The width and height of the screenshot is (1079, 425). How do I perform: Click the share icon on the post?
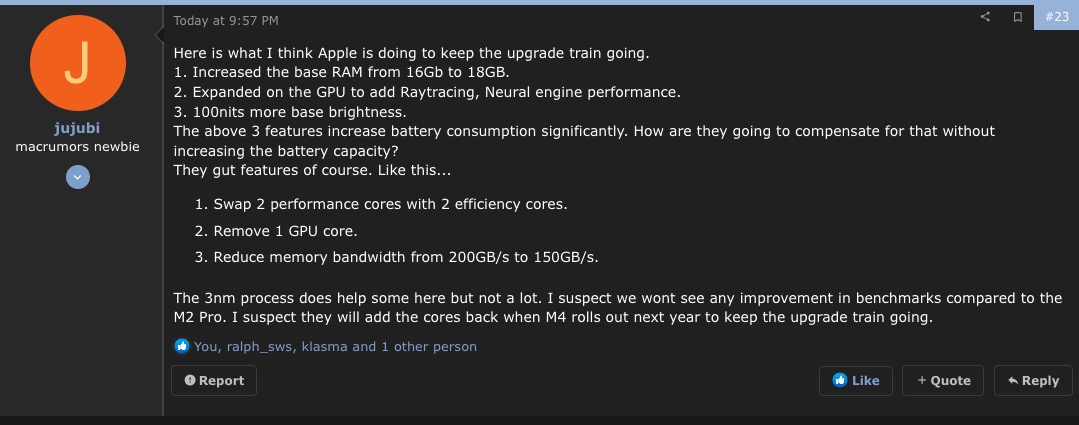click(985, 17)
